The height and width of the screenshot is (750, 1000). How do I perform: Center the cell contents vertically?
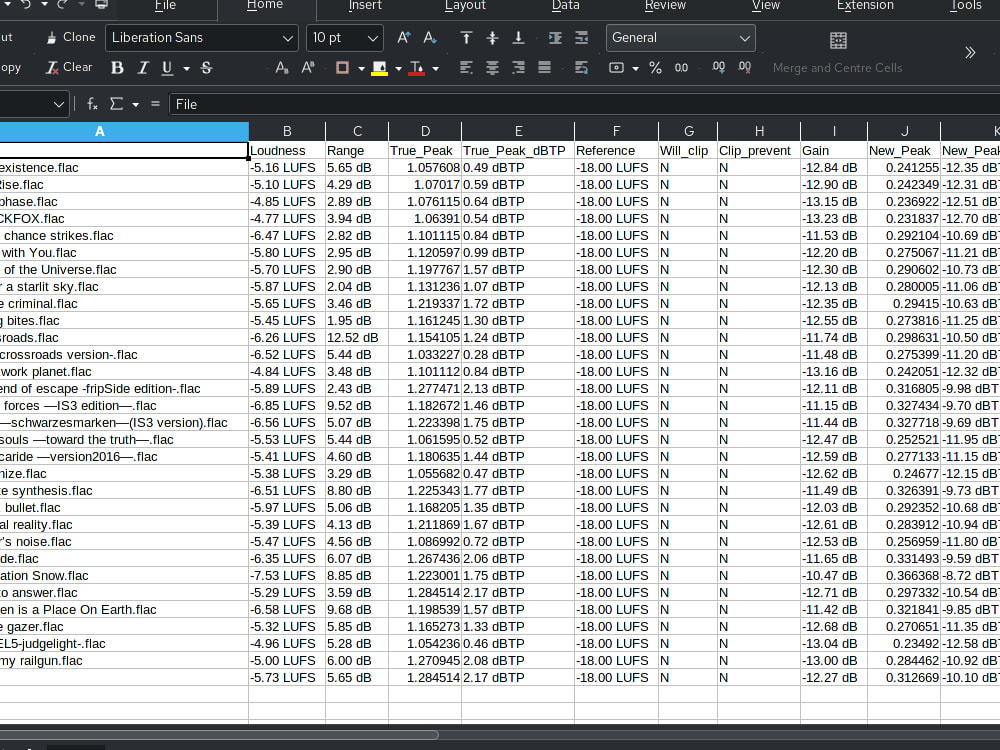491,37
